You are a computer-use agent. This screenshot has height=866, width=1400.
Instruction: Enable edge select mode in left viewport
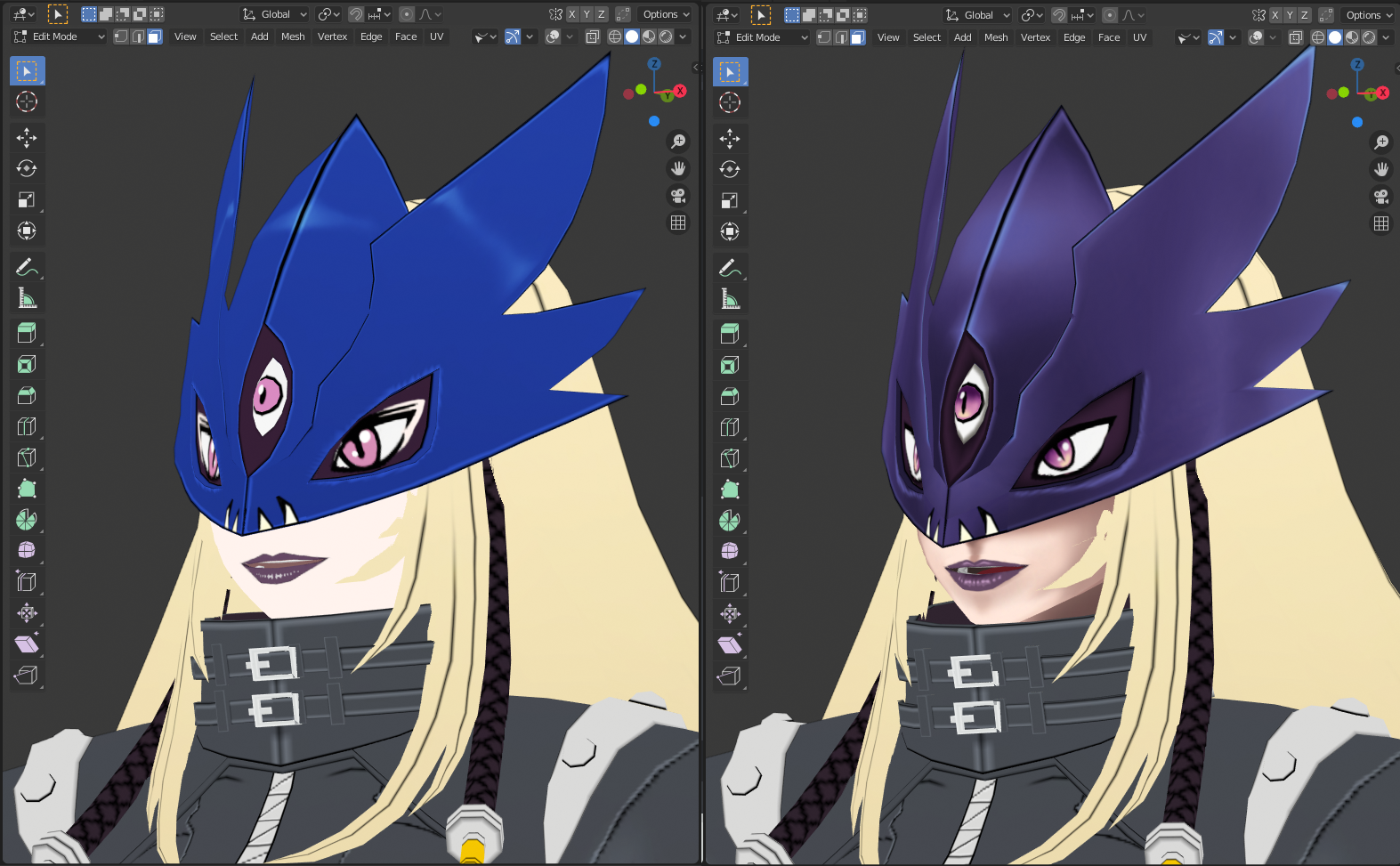[x=138, y=36]
